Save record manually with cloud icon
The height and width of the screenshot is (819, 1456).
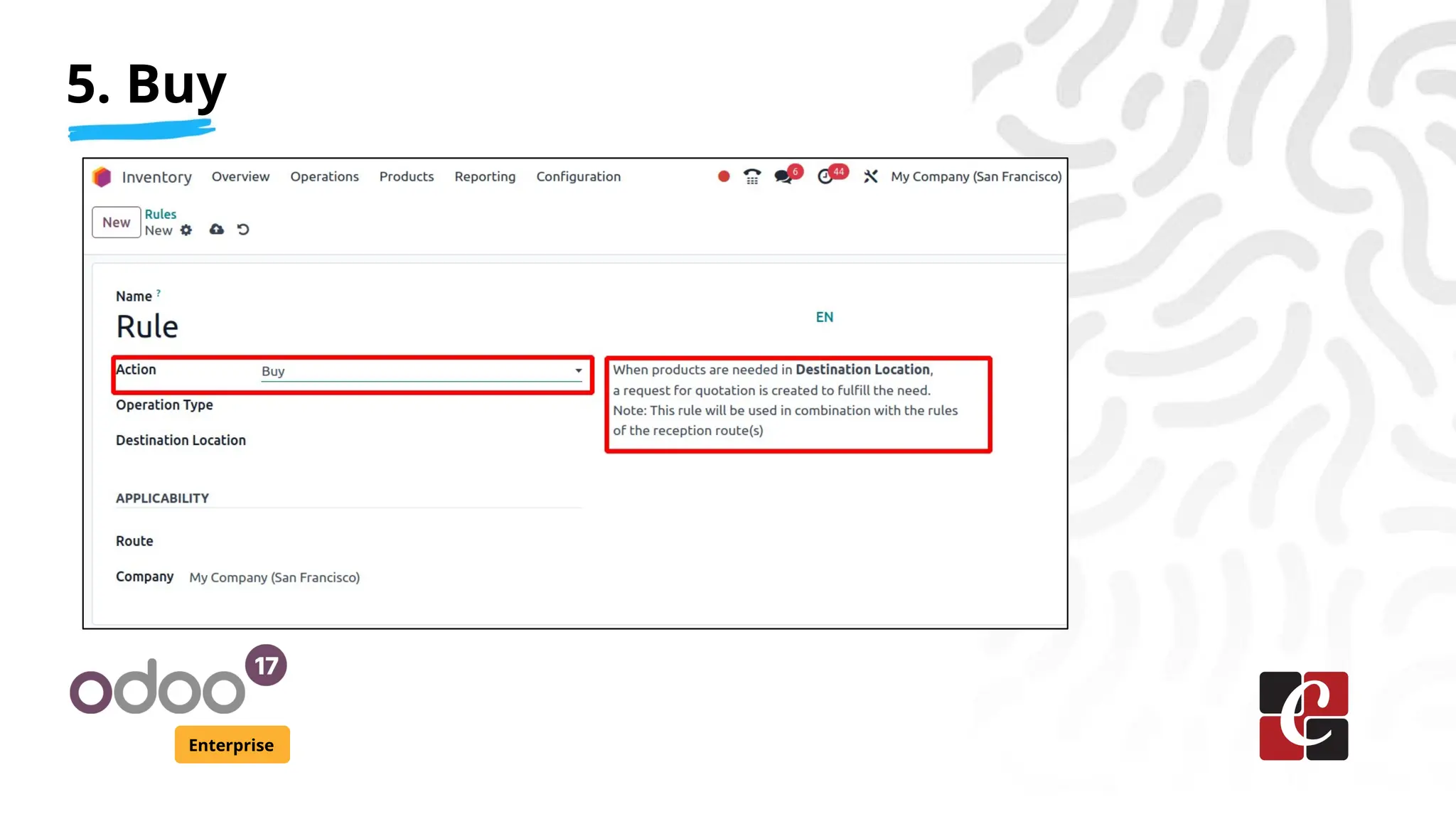pyautogui.click(x=217, y=230)
